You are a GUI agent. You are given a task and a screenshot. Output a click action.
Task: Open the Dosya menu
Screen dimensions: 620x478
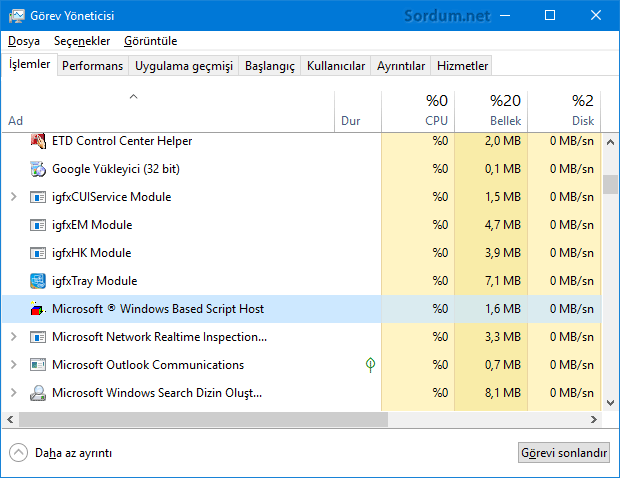(x=24, y=41)
